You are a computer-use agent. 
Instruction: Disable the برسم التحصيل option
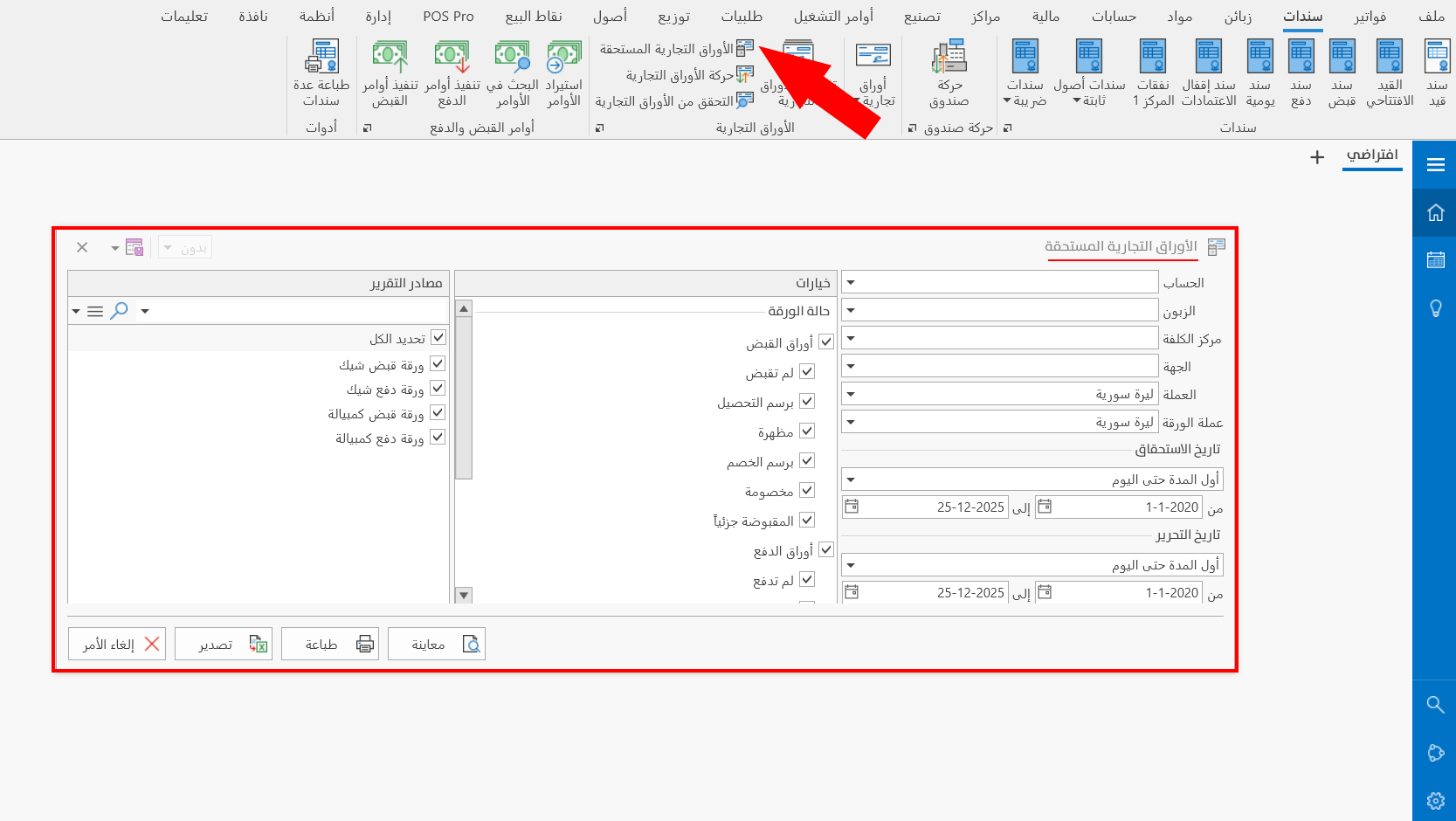[808, 401]
